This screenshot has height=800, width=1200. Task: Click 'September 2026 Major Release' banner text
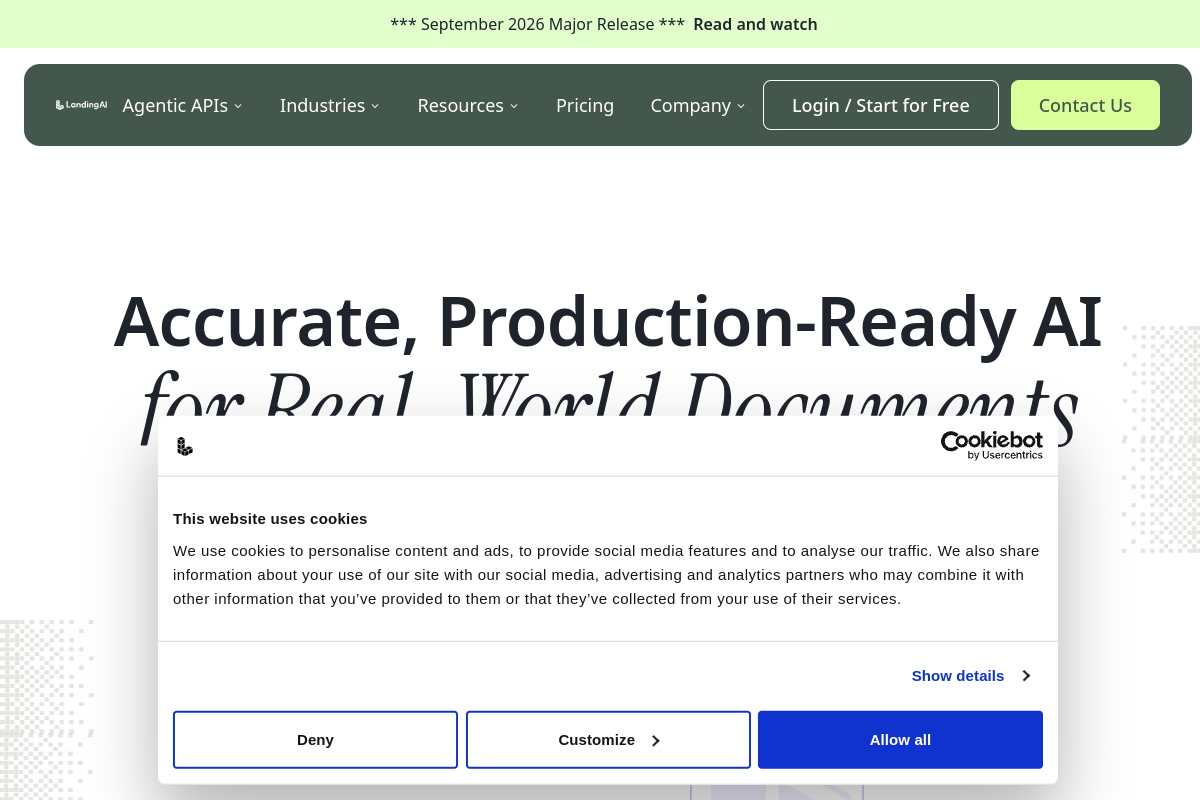(x=538, y=24)
